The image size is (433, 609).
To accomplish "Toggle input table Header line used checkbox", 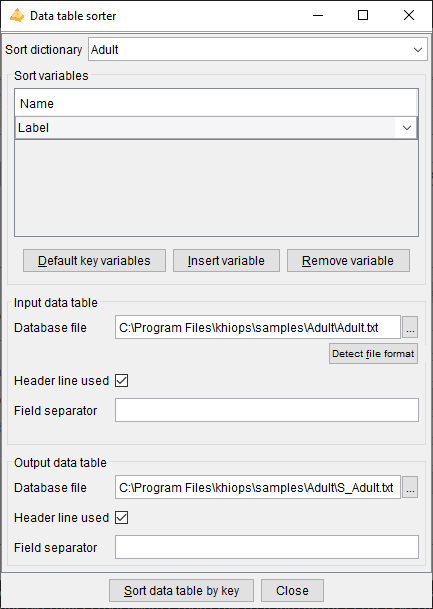I will (x=122, y=381).
